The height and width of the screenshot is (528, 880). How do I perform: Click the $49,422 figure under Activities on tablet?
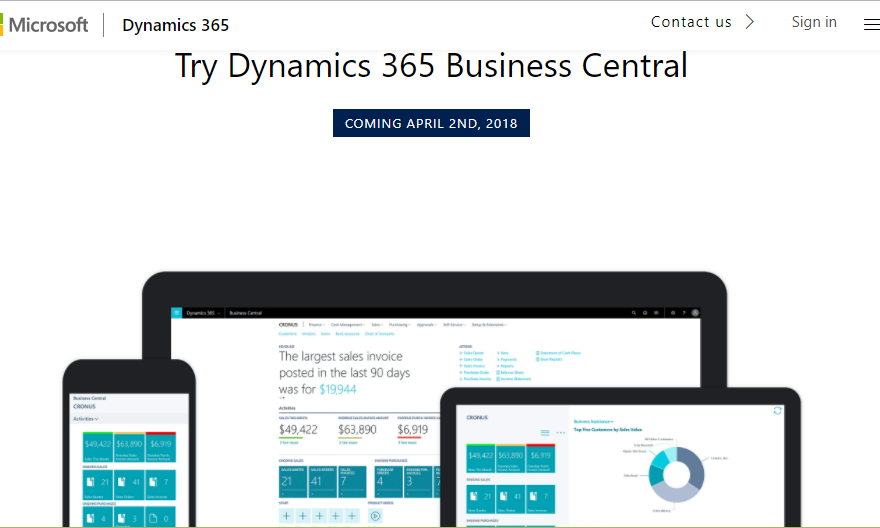click(x=298, y=430)
